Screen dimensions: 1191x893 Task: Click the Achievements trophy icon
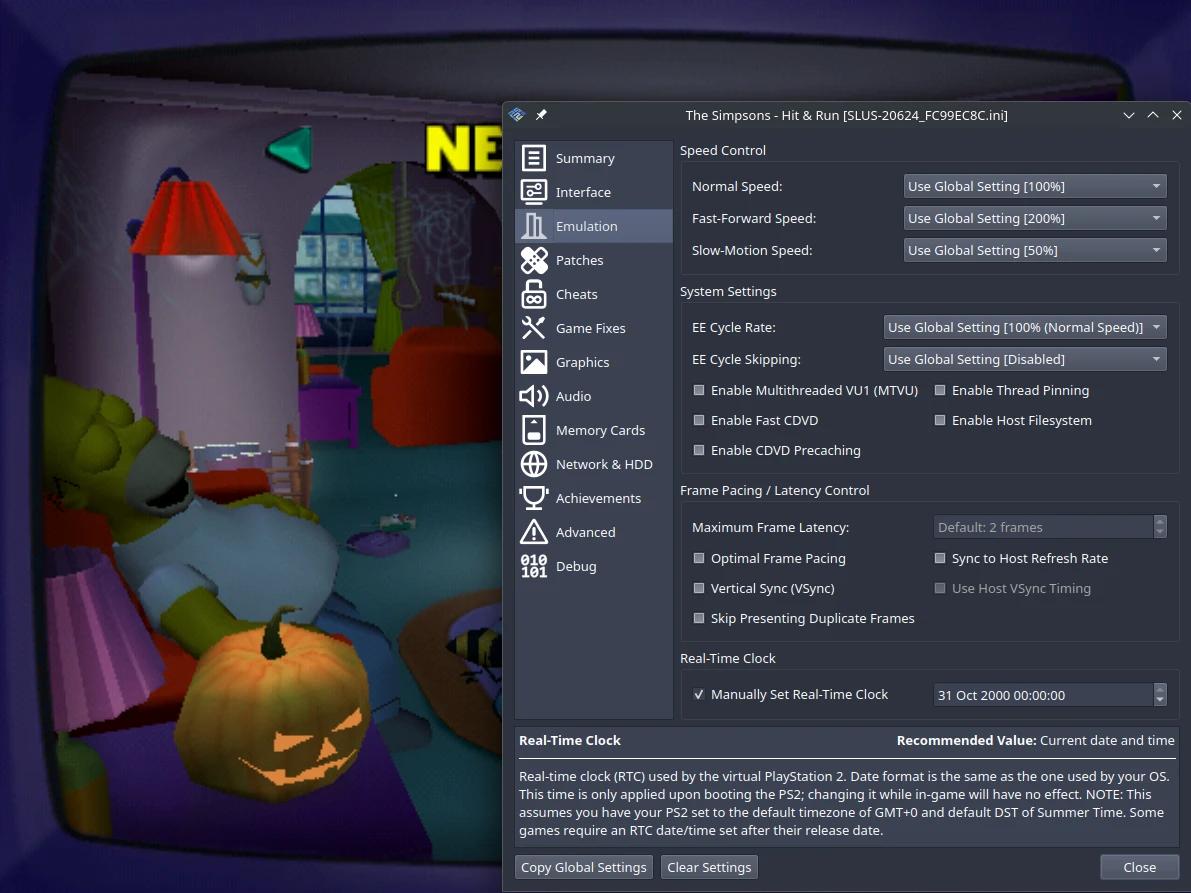click(534, 499)
